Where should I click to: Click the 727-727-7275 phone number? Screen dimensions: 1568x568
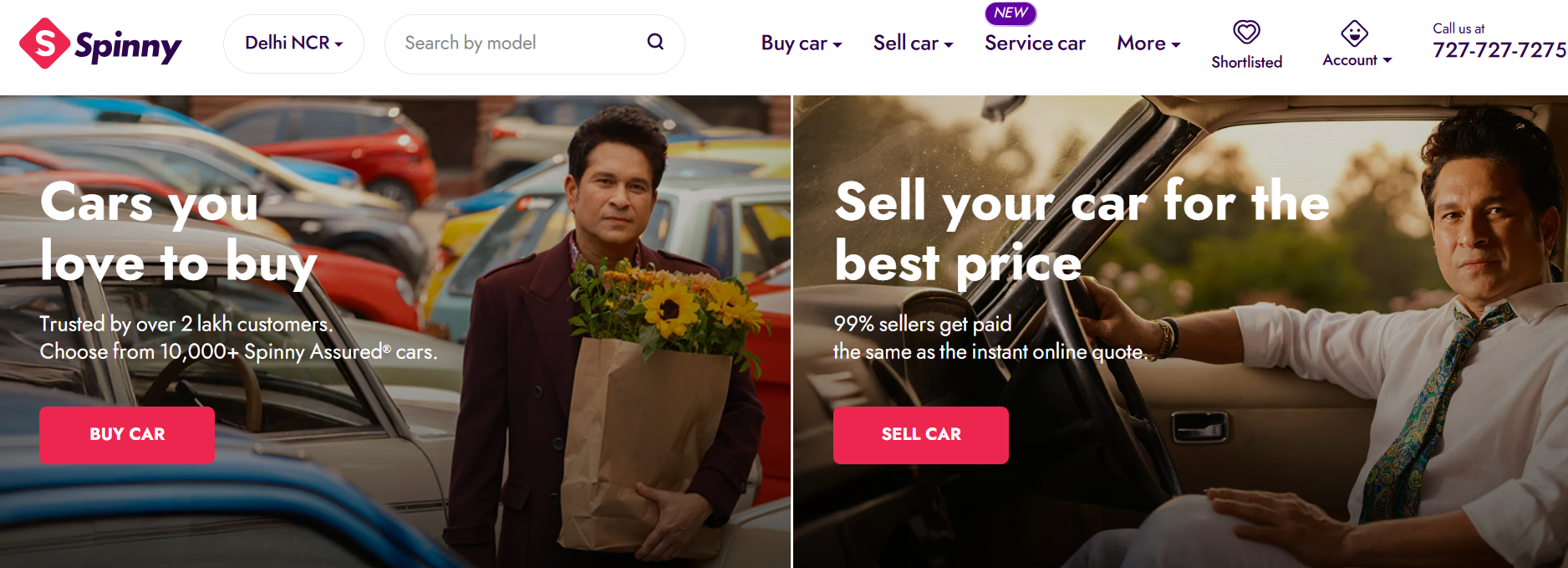point(1499,50)
